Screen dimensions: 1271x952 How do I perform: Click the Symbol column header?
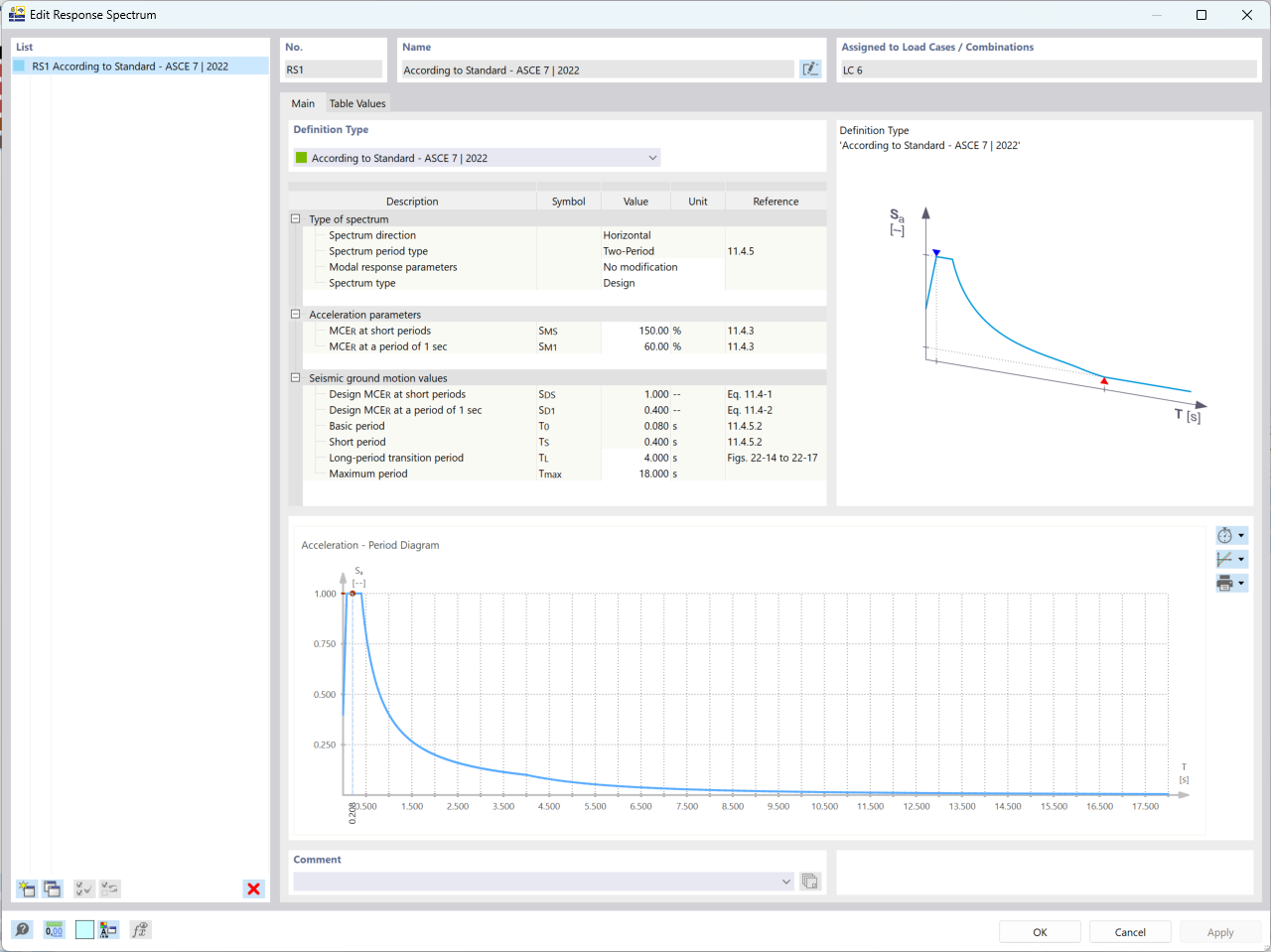click(568, 202)
